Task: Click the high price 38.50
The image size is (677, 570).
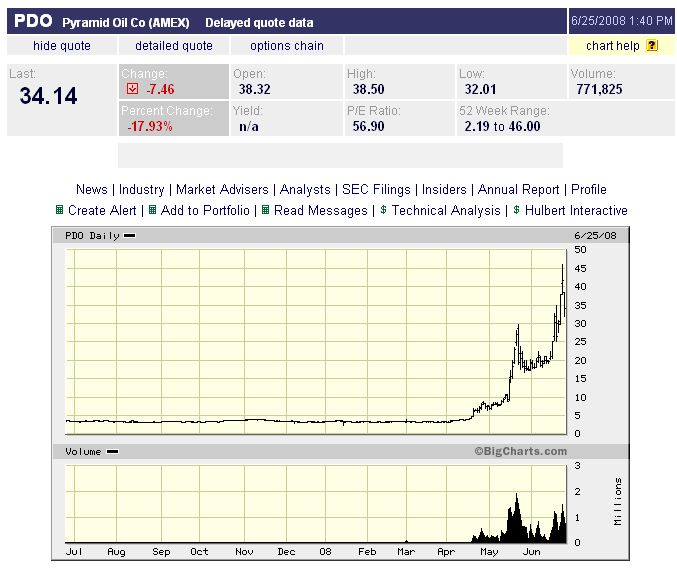Action: point(368,89)
